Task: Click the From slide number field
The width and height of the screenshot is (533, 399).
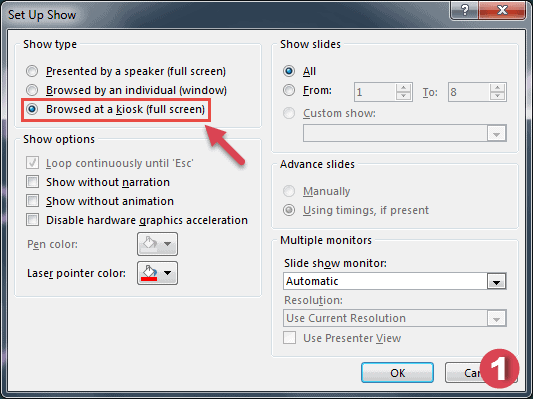Action: click(375, 92)
